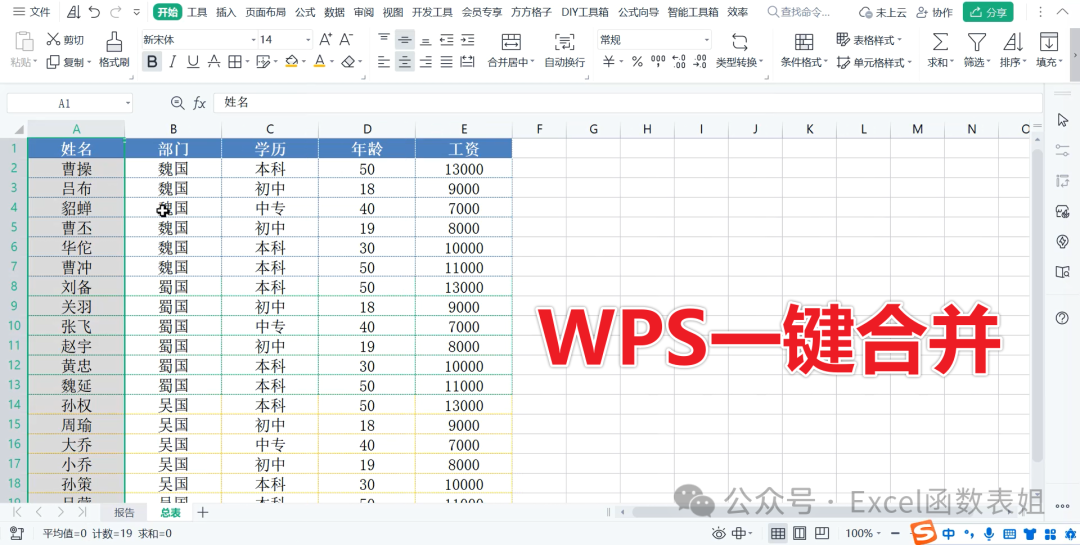Image resolution: width=1080 pixels, height=545 pixels.
Task: Toggle Italic formatting button
Action: pyautogui.click(x=172, y=62)
